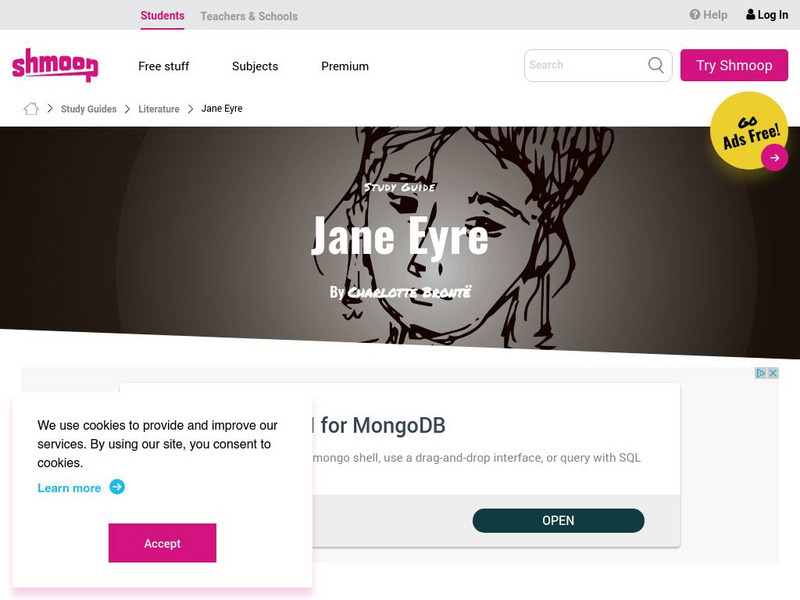Close the ad with the X icon
Image resolution: width=800 pixels, height=600 pixels.
tap(773, 373)
